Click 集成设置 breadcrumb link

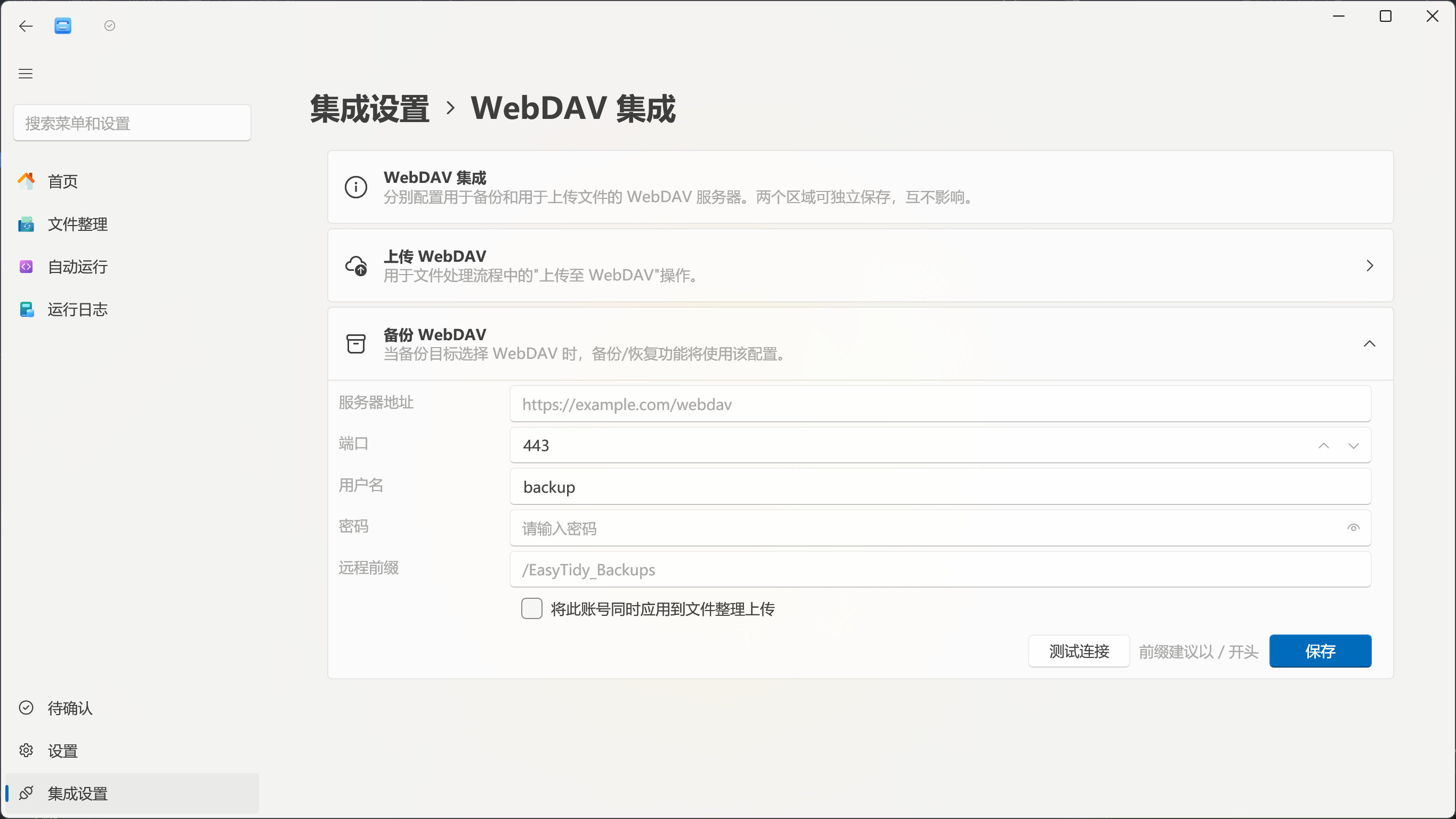tap(370, 108)
